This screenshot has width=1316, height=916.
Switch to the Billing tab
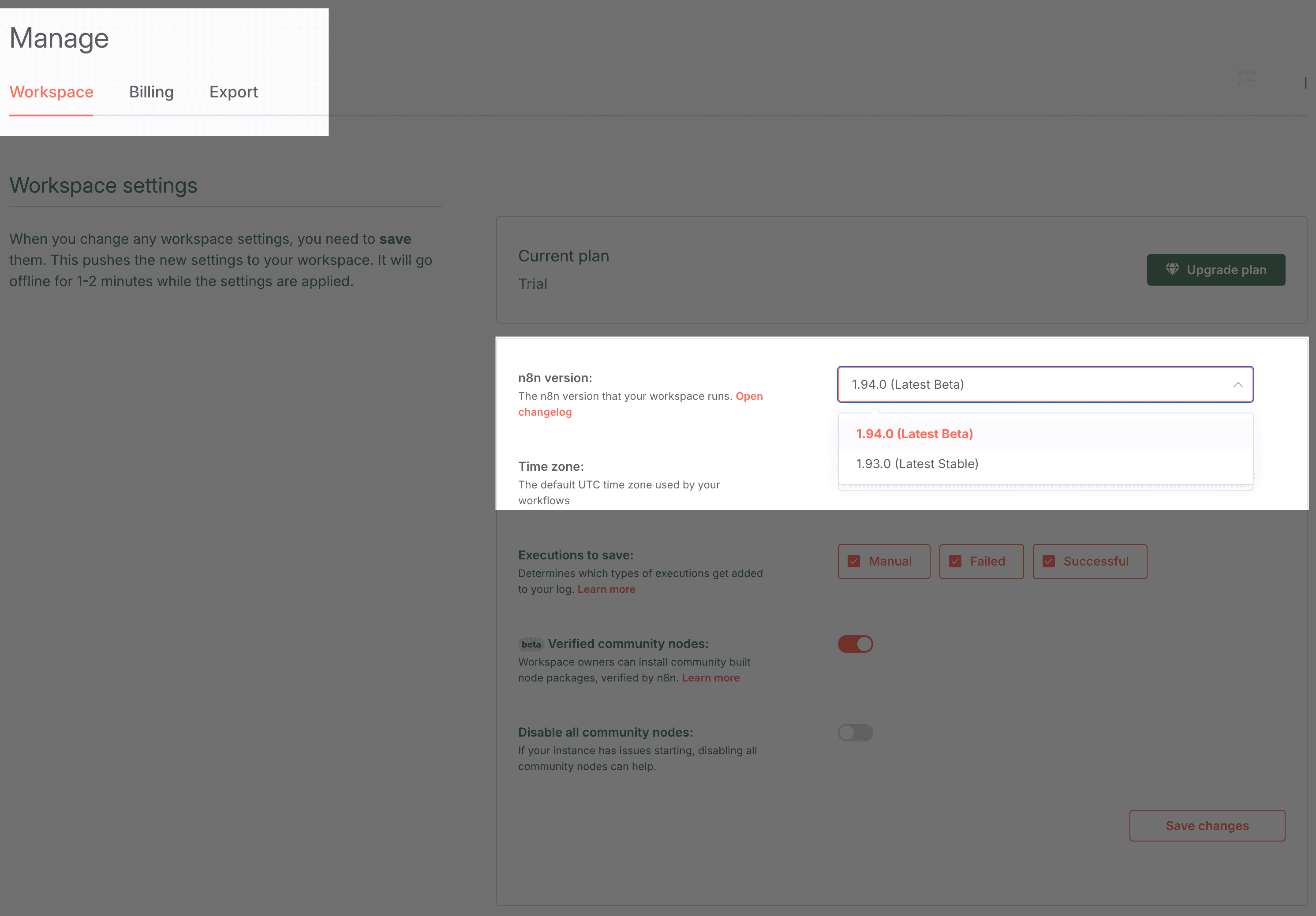(x=151, y=92)
